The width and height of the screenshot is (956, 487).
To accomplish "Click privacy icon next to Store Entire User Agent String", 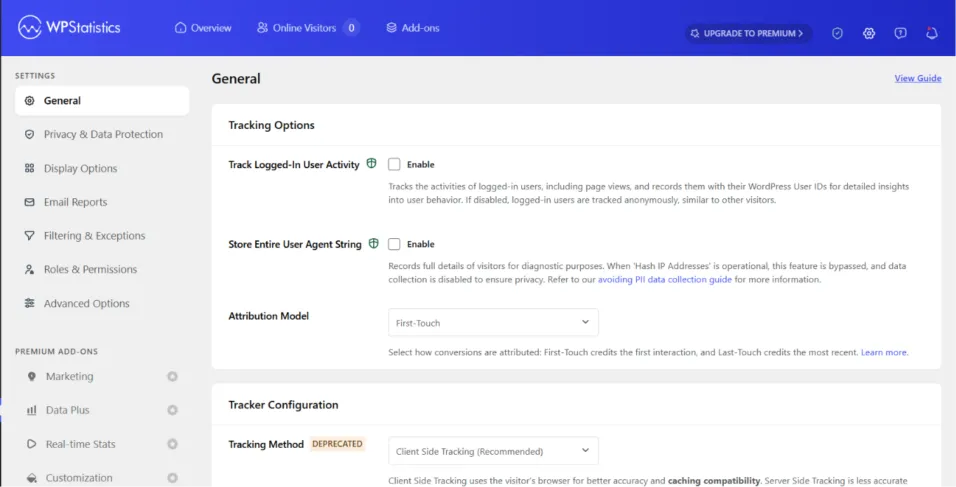I will pyautogui.click(x=374, y=243).
